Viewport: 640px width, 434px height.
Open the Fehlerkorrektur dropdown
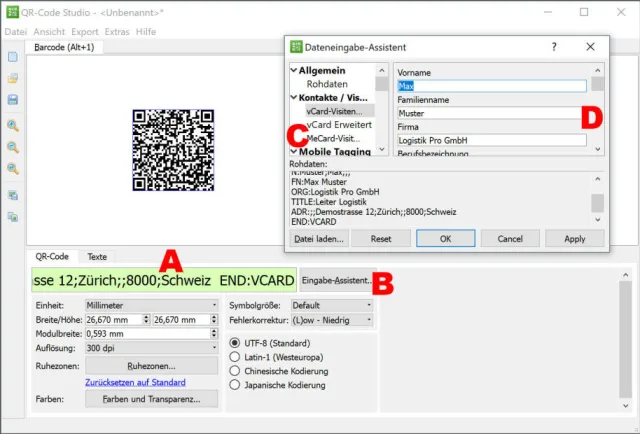pos(331,320)
